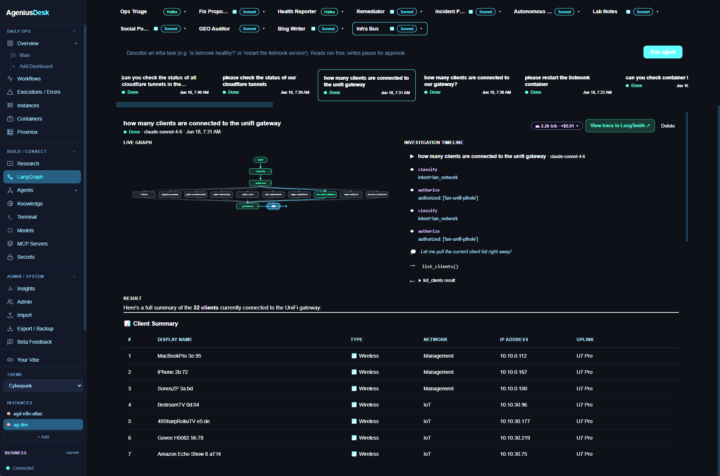Open Overview via its grid icon
The image size is (720, 476).
10,43
